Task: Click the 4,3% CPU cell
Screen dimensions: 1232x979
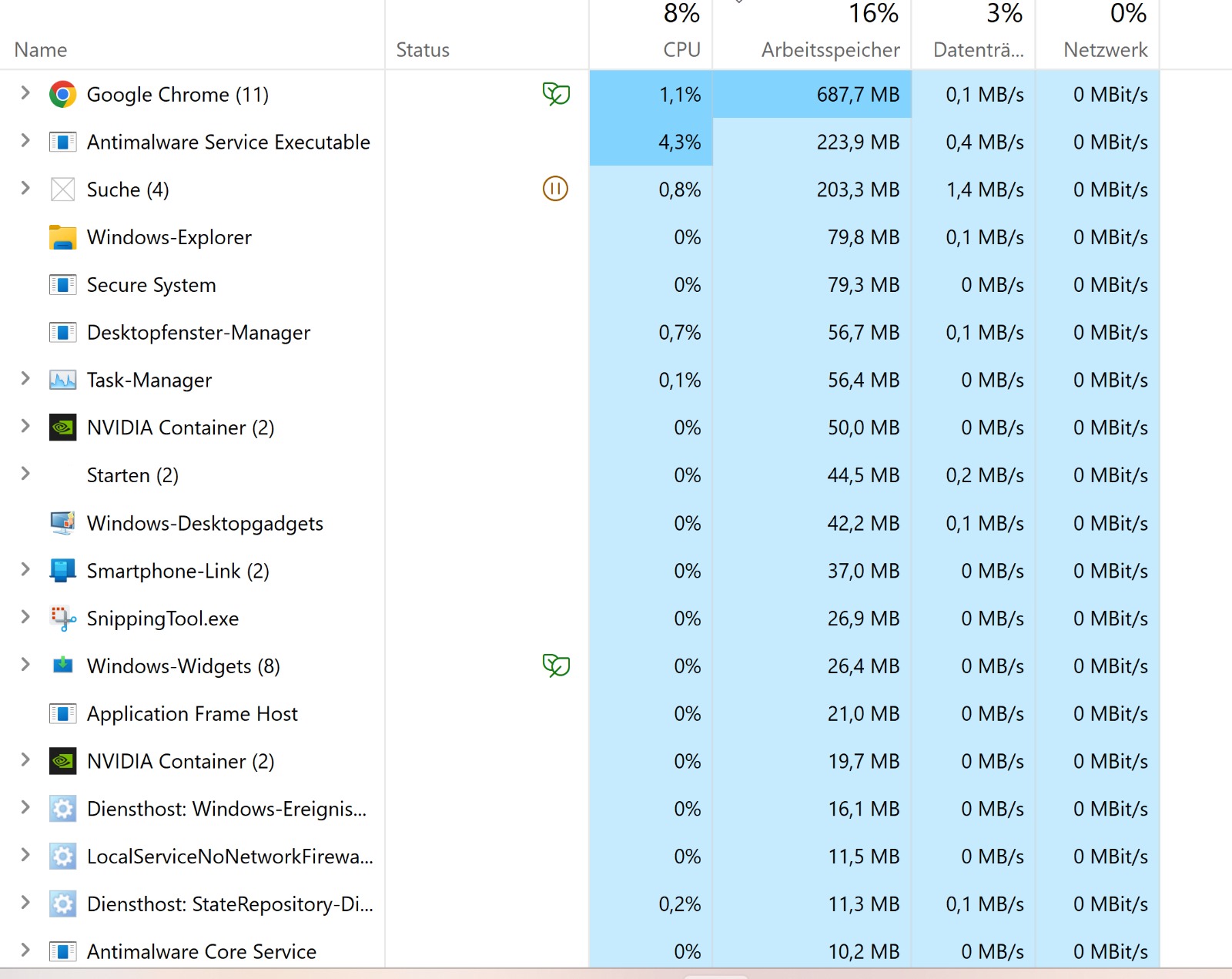Action: [x=651, y=142]
